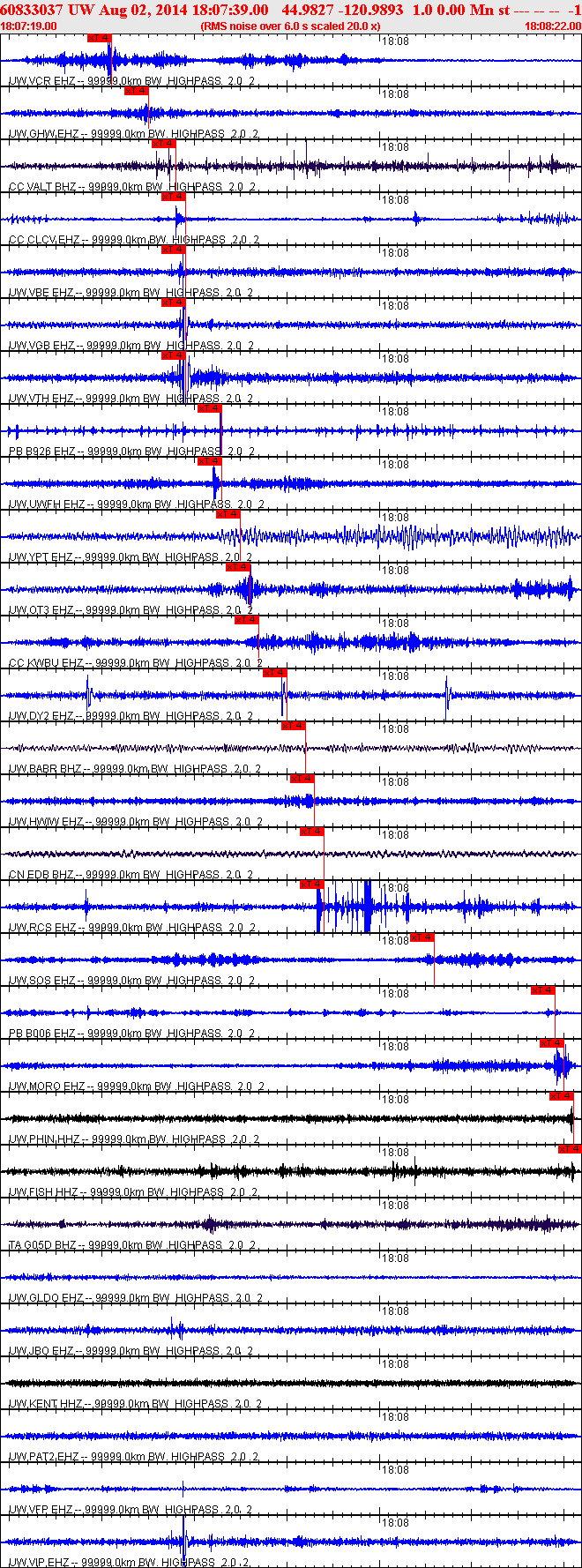Select red pick flag on UW.MORO trace

[552, 1043]
